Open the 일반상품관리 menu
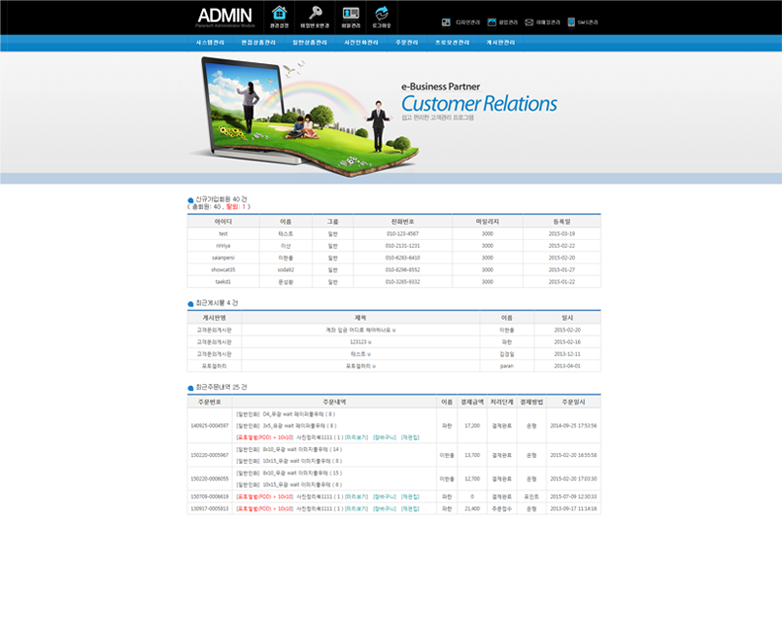This screenshot has height=642, width=782. coord(310,43)
